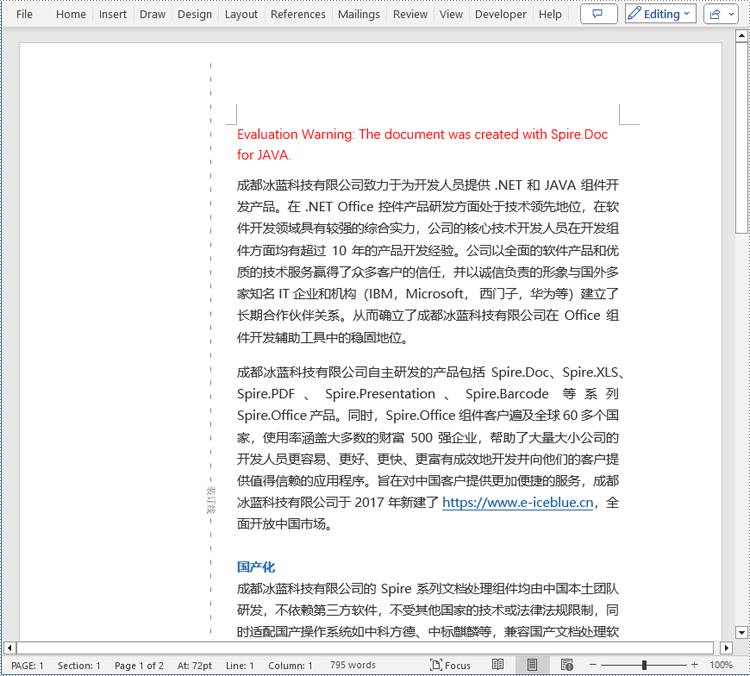Viewport: 750px width, 676px height.
Task: Go to the Design tab
Action: click(195, 14)
